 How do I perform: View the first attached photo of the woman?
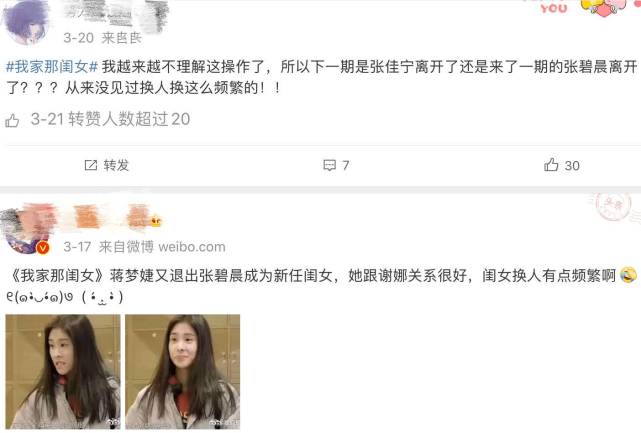click(x=63, y=372)
